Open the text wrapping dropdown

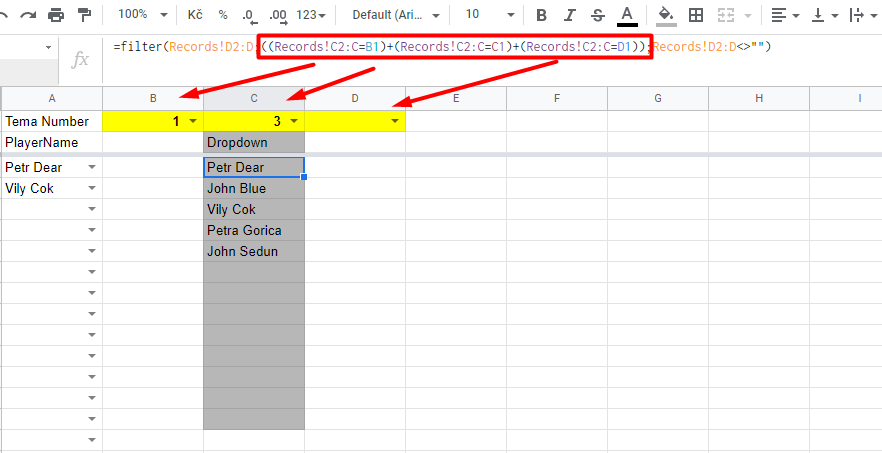[x=863, y=16]
